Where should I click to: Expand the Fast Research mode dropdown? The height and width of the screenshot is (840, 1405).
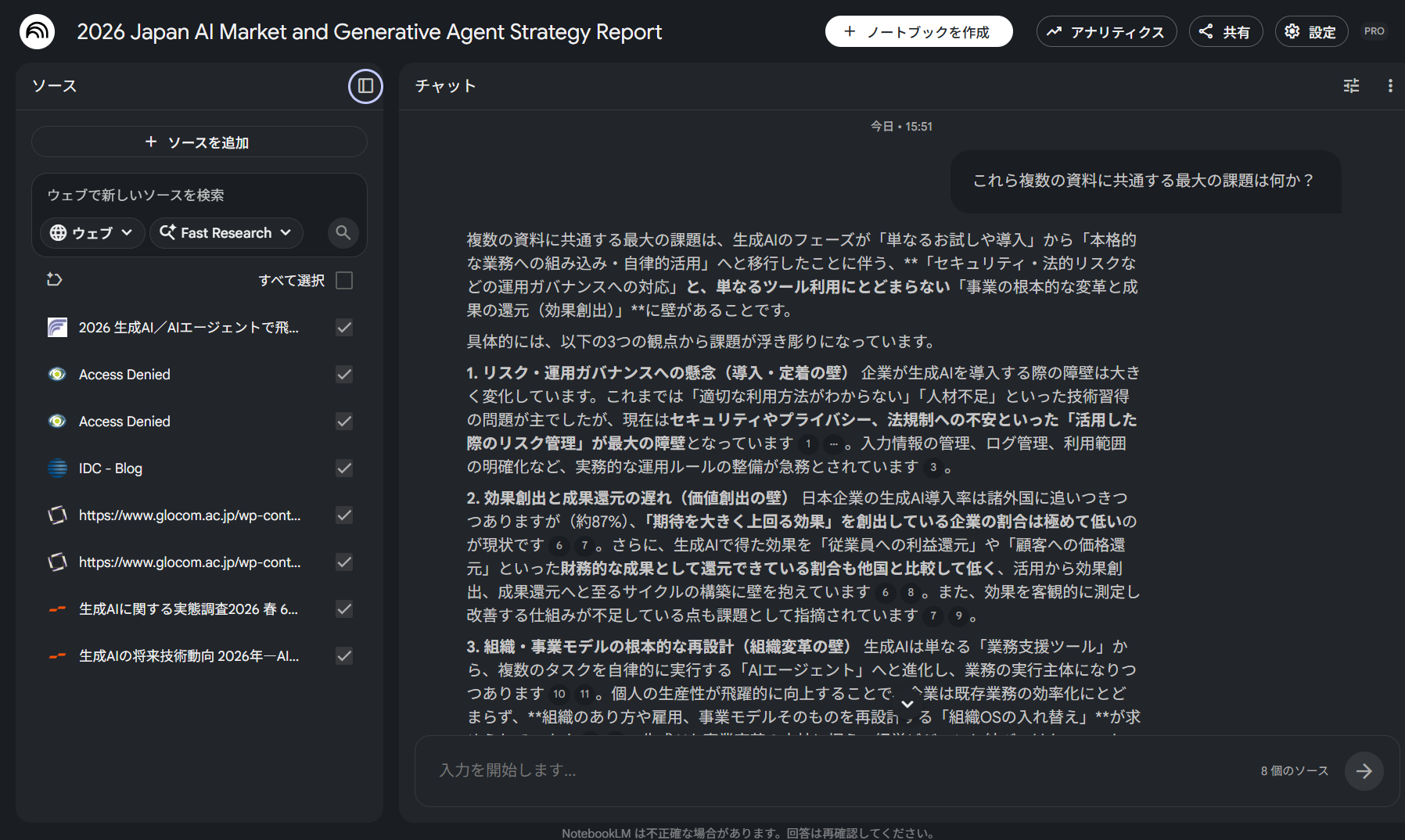[226, 233]
